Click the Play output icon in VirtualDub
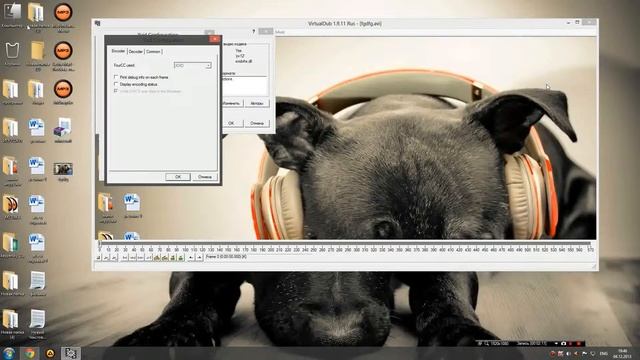640x360 pixels. [x=114, y=258]
